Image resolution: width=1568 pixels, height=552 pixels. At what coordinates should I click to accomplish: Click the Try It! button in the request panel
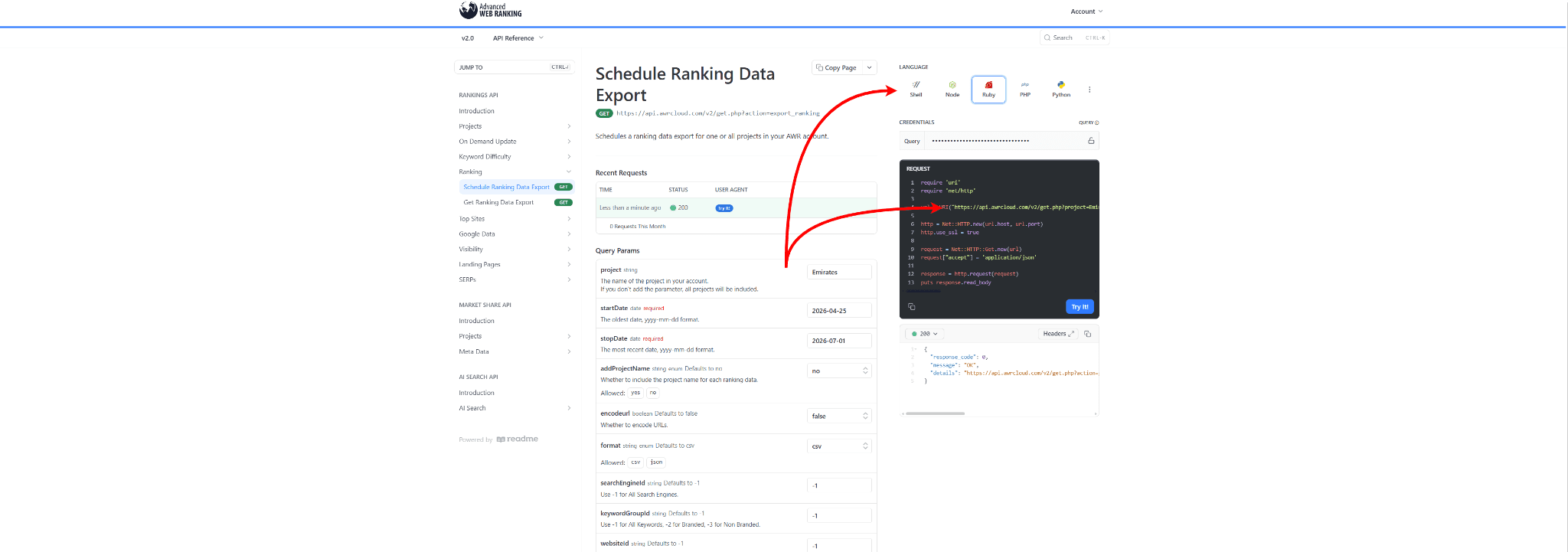pyautogui.click(x=1080, y=306)
